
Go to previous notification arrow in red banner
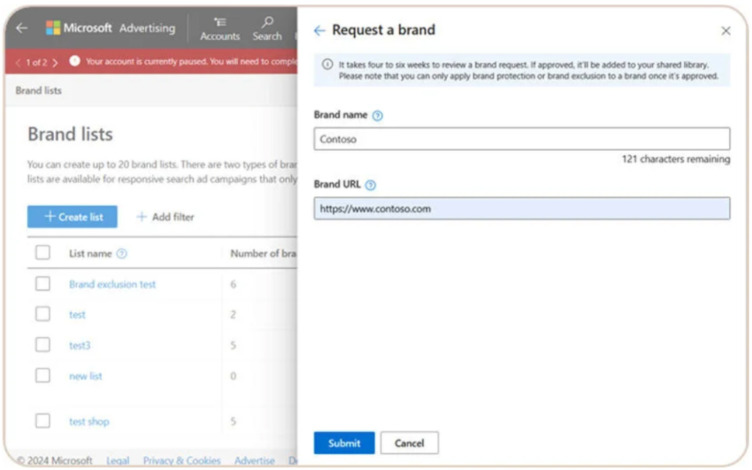click(18, 62)
